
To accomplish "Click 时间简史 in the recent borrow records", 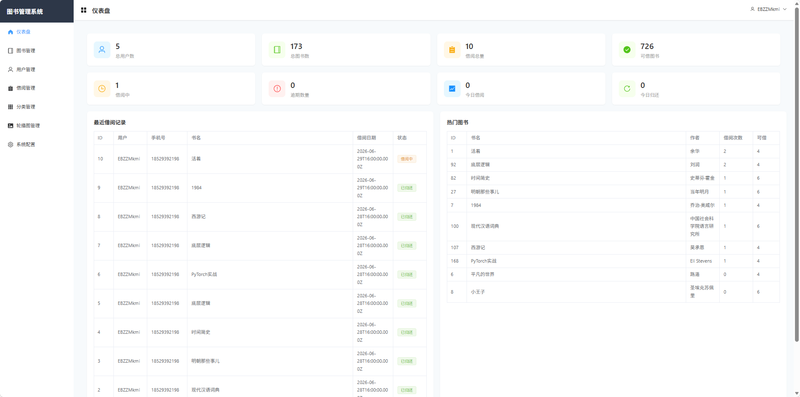I will point(201,332).
